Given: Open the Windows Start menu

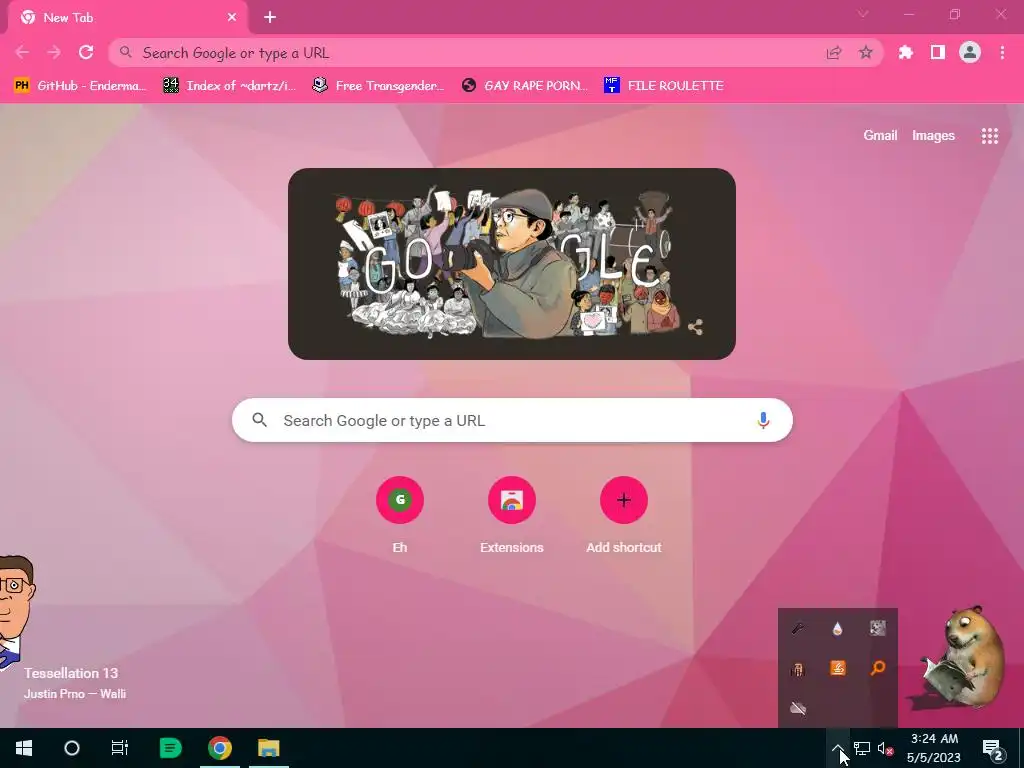Looking at the screenshot, I should (x=24, y=748).
